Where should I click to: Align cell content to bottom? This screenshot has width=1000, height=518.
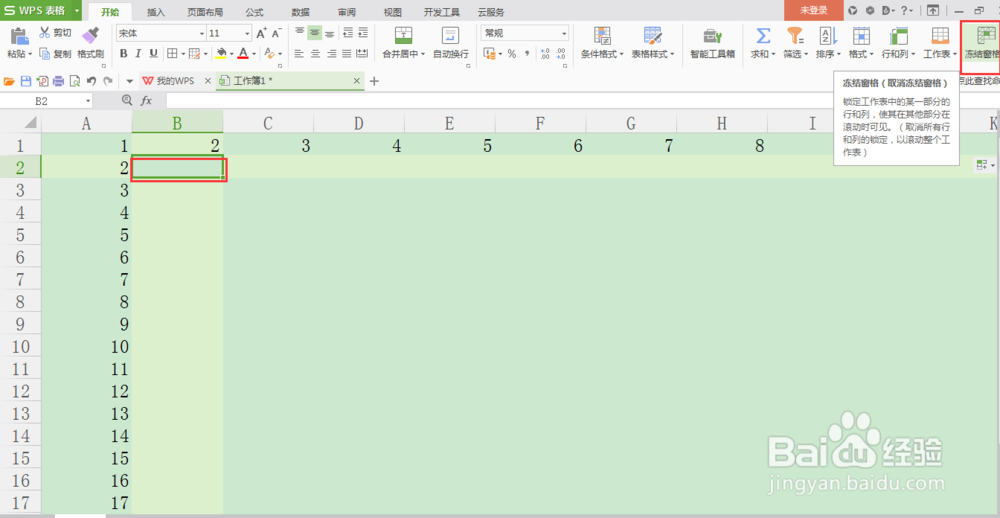point(330,33)
